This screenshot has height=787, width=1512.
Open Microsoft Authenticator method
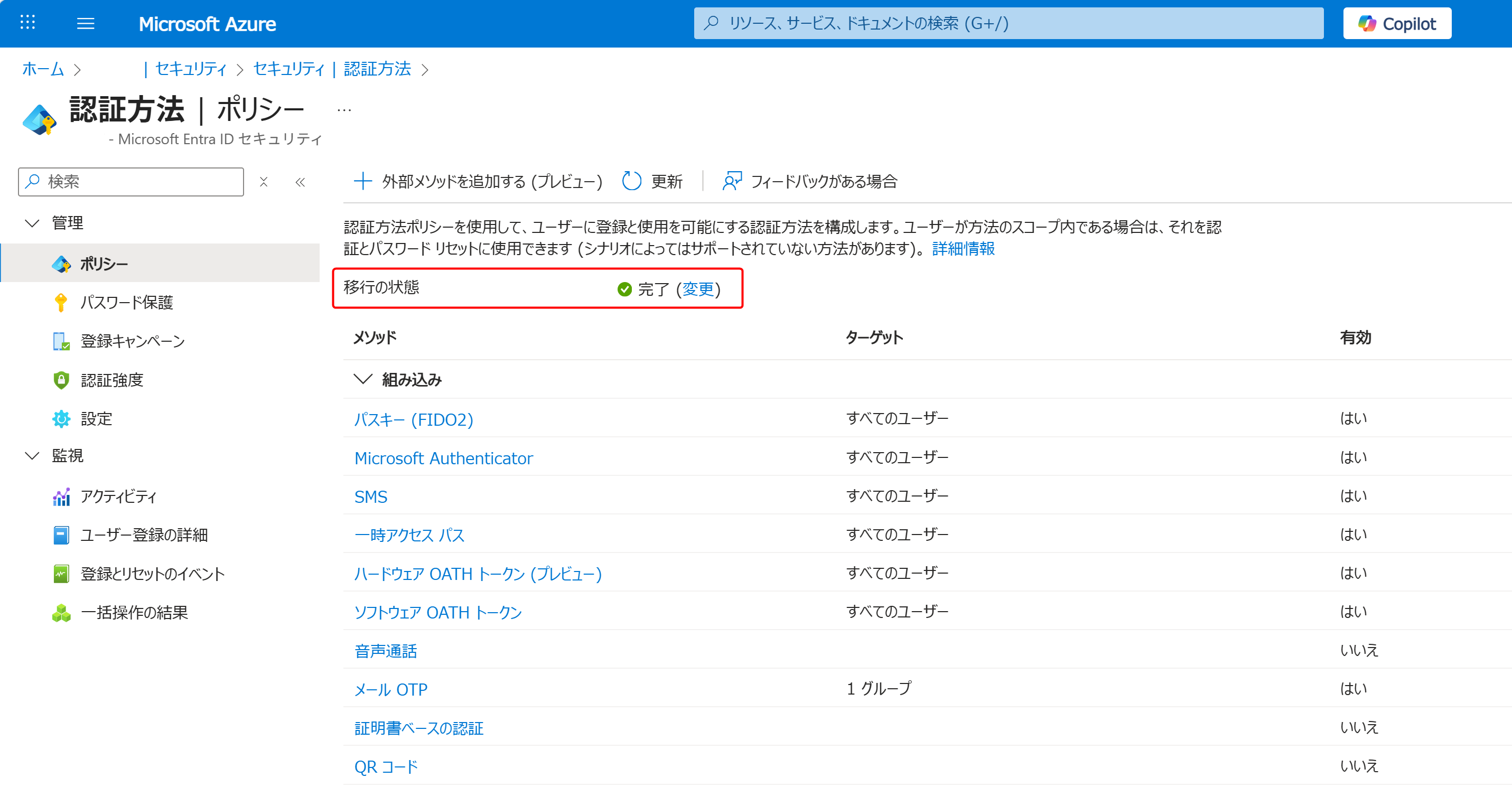[443, 458]
